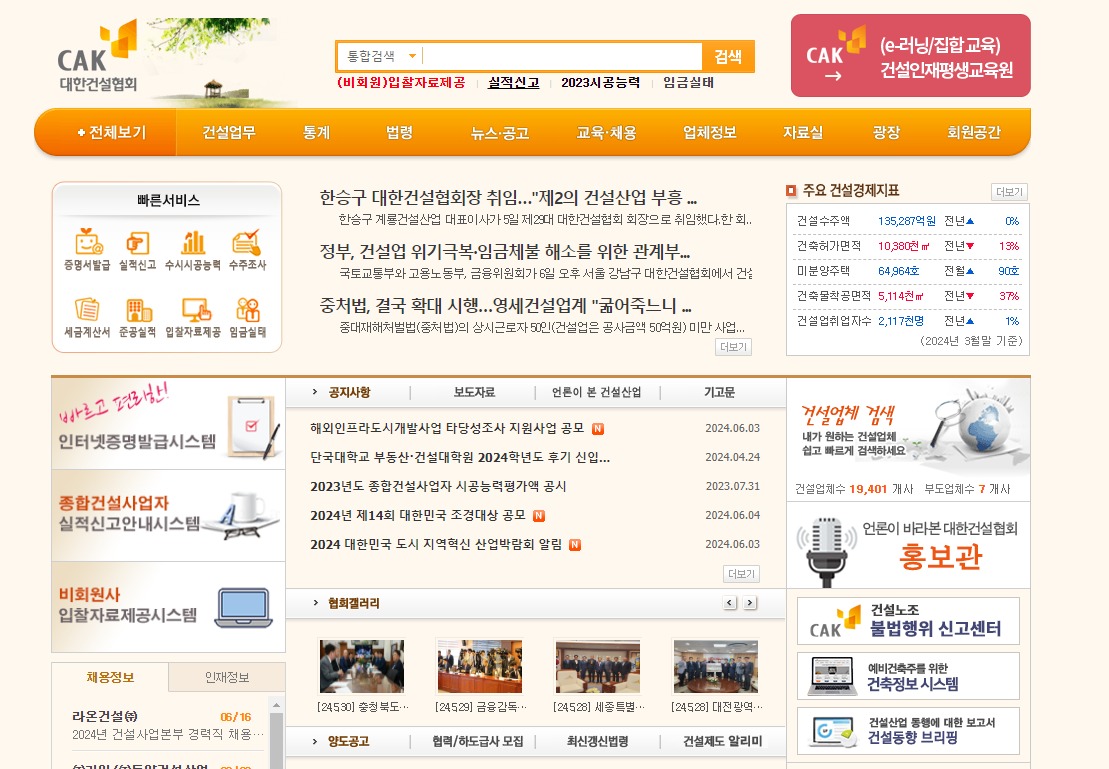
Task: Open the 세금계산서 quick service icon
Action: pos(88,317)
